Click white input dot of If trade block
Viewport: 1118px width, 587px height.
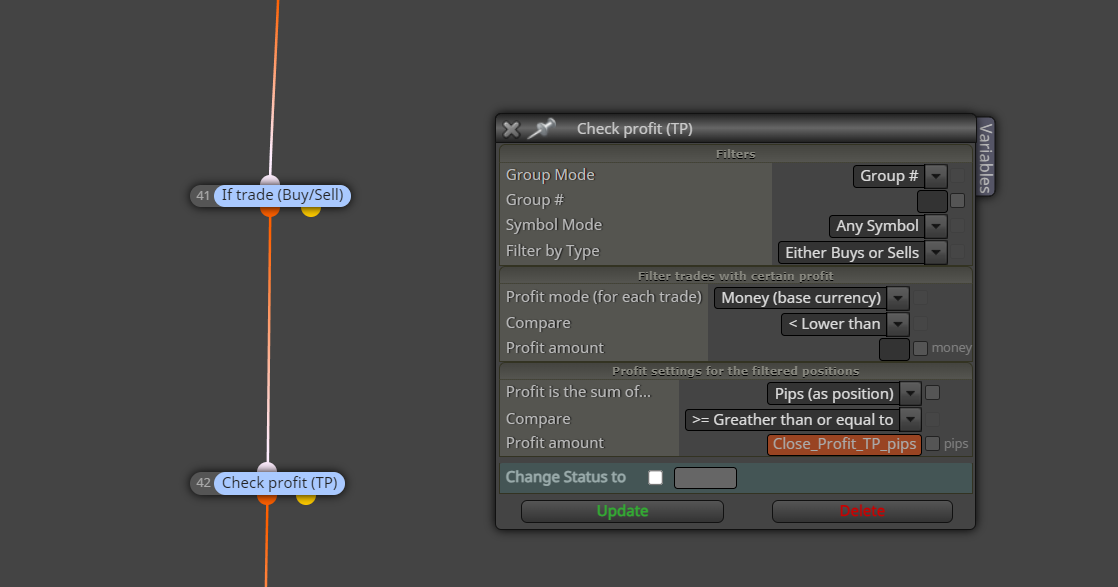[270, 180]
